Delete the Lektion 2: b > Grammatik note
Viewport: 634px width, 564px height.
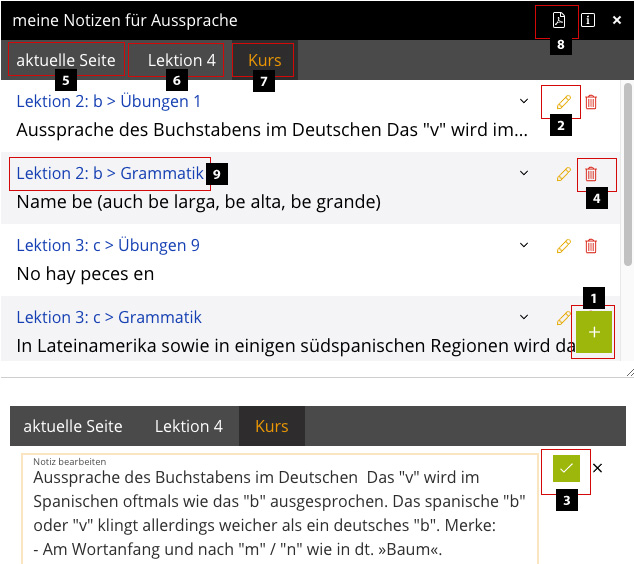pyautogui.click(x=591, y=174)
